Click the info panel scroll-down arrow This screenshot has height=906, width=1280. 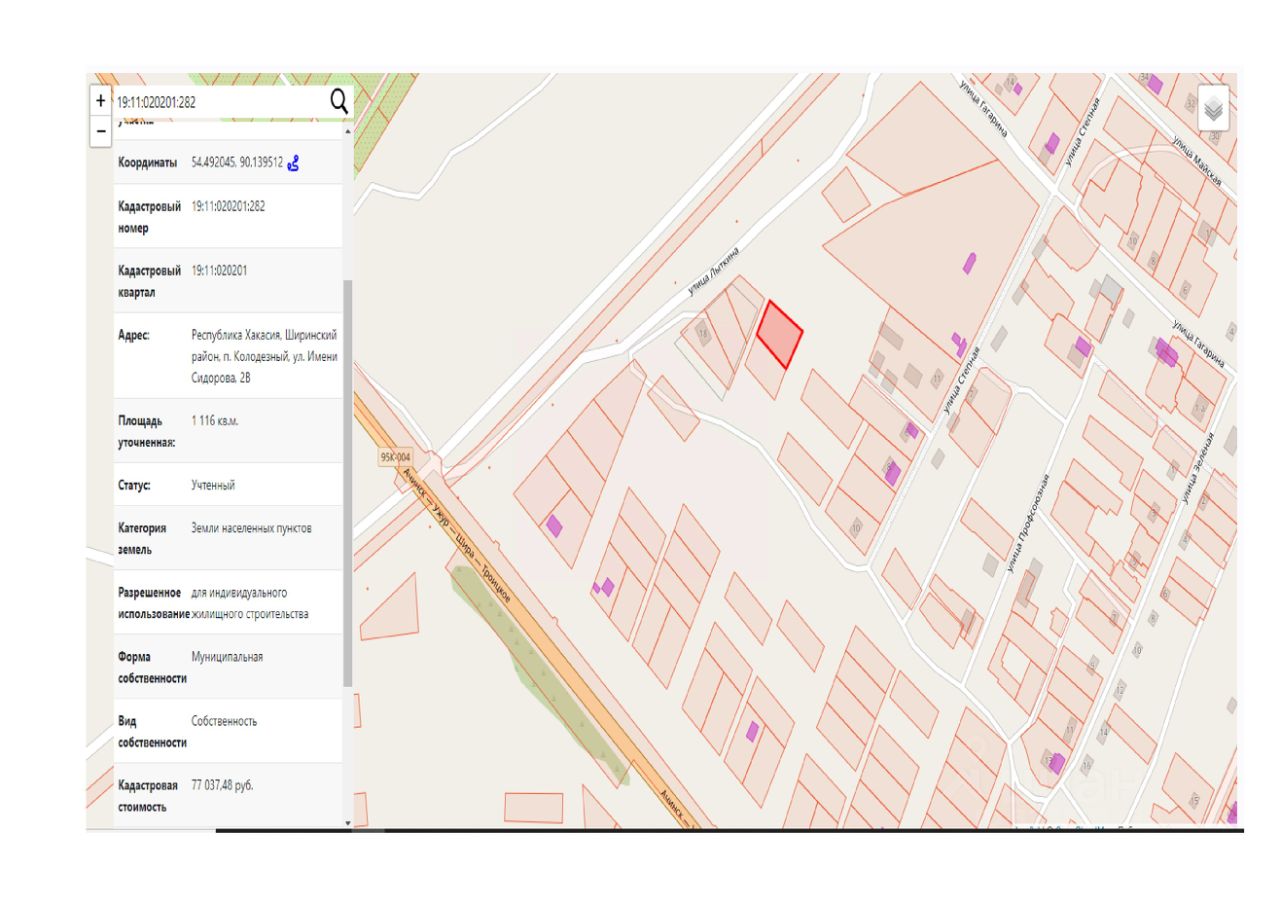tap(348, 822)
